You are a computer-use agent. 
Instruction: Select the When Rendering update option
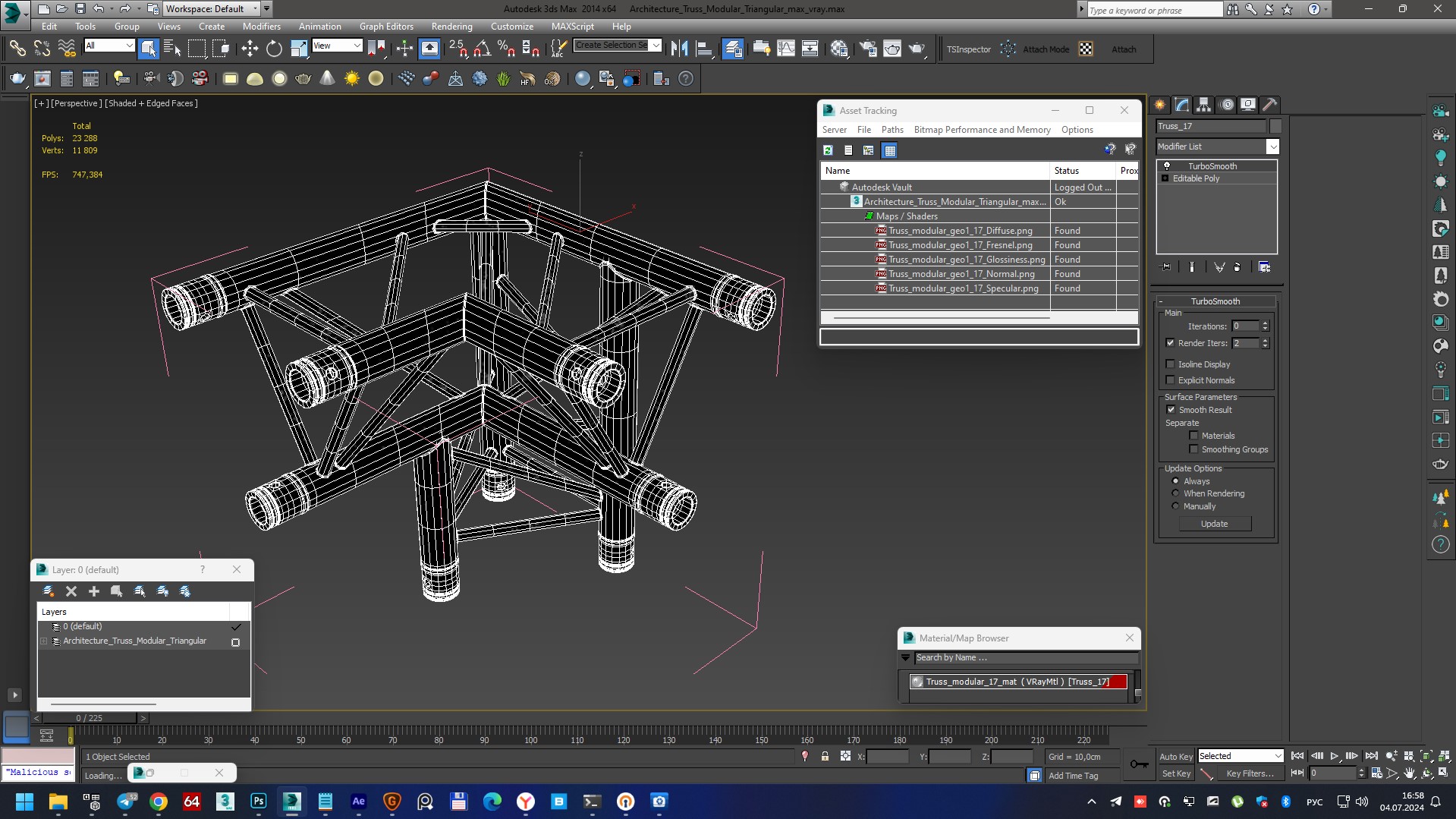(x=1176, y=493)
